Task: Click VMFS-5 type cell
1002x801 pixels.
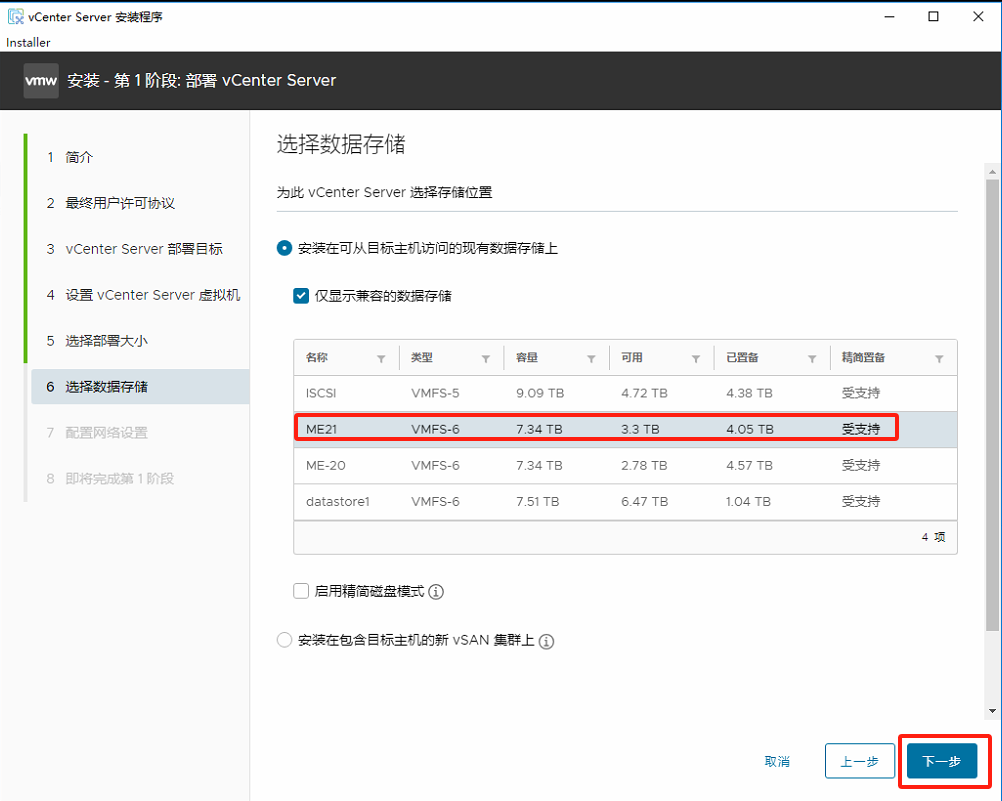Action: pyautogui.click(x=435, y=393)
